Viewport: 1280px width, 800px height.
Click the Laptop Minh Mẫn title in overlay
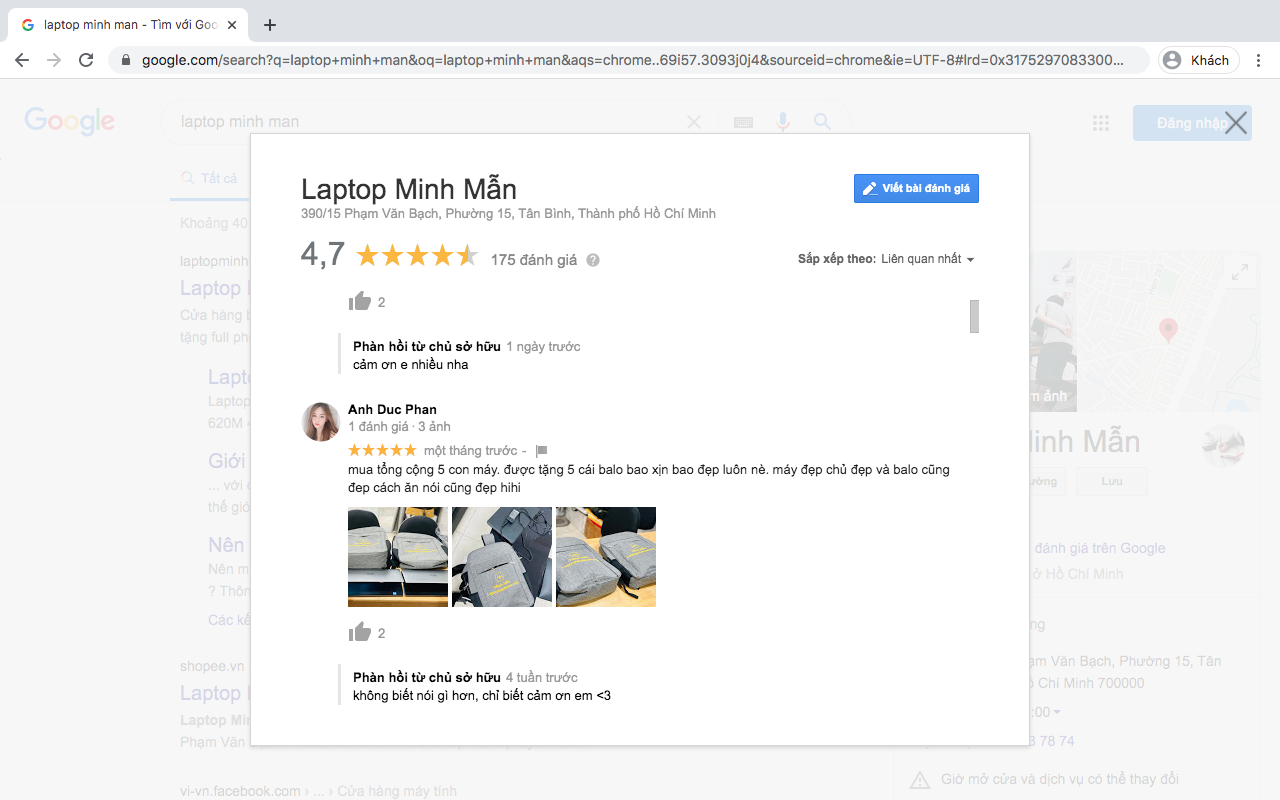[409, 189]
